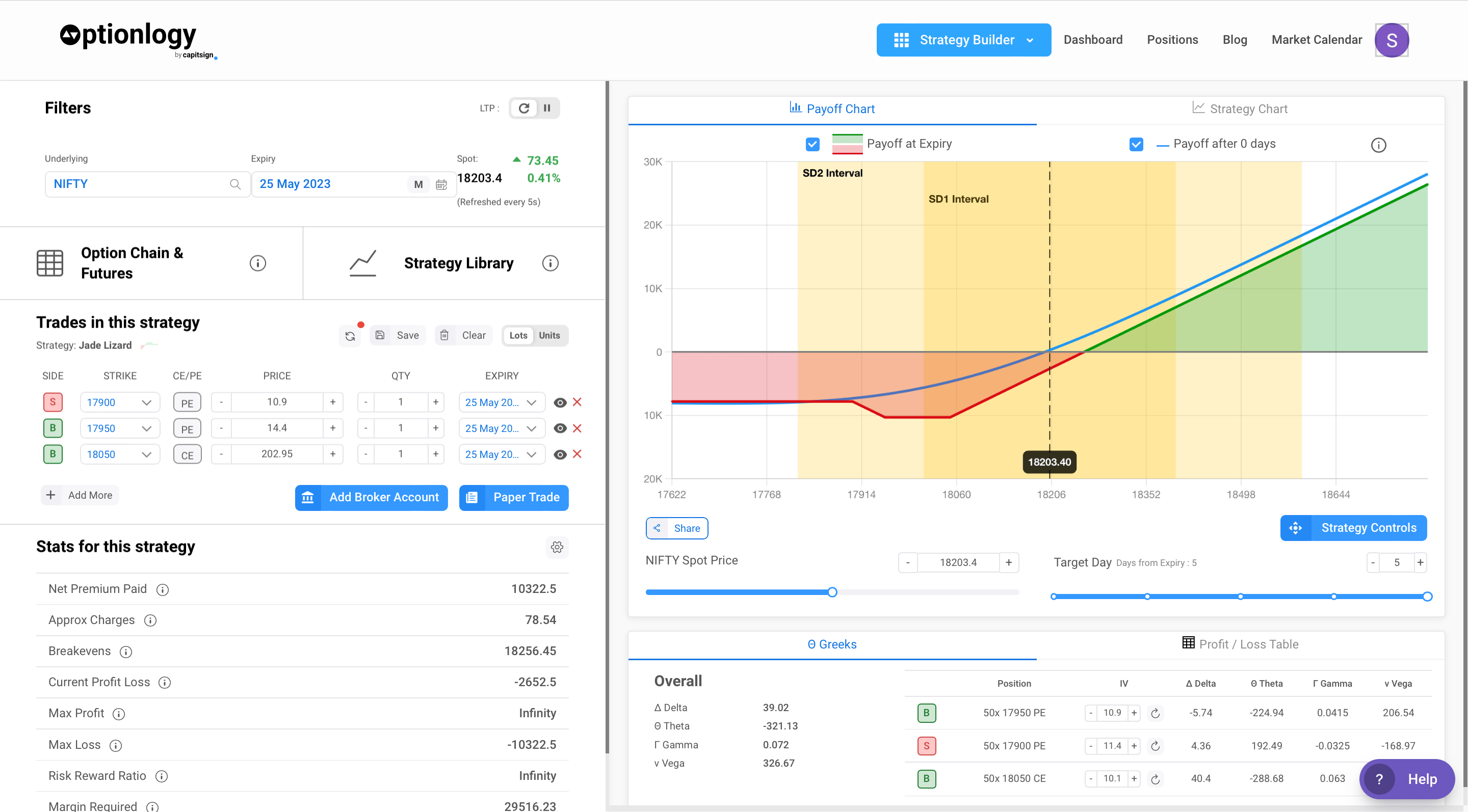Open the 17950 strike dropdown
This screenshot has width=1468, height=812.
pyautogui.click(x=120, y=428)
